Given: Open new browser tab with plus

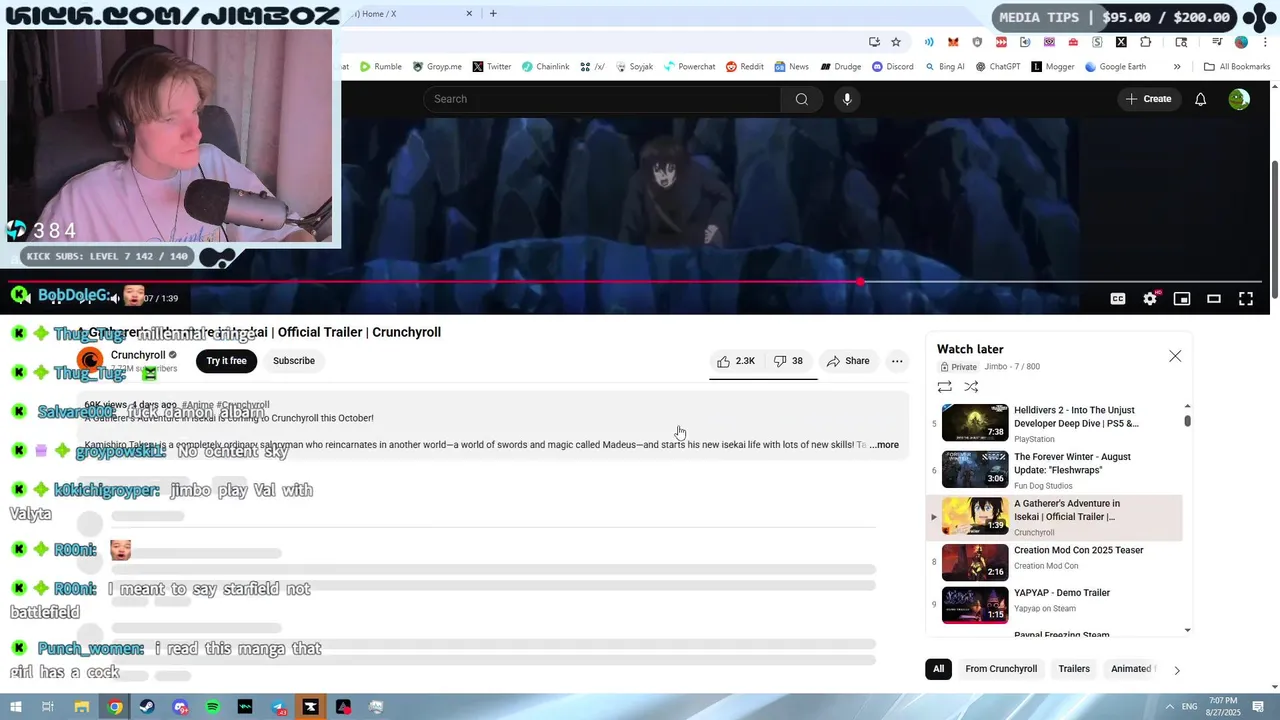Looking at the screenshot, I should (x=493, y=14).
